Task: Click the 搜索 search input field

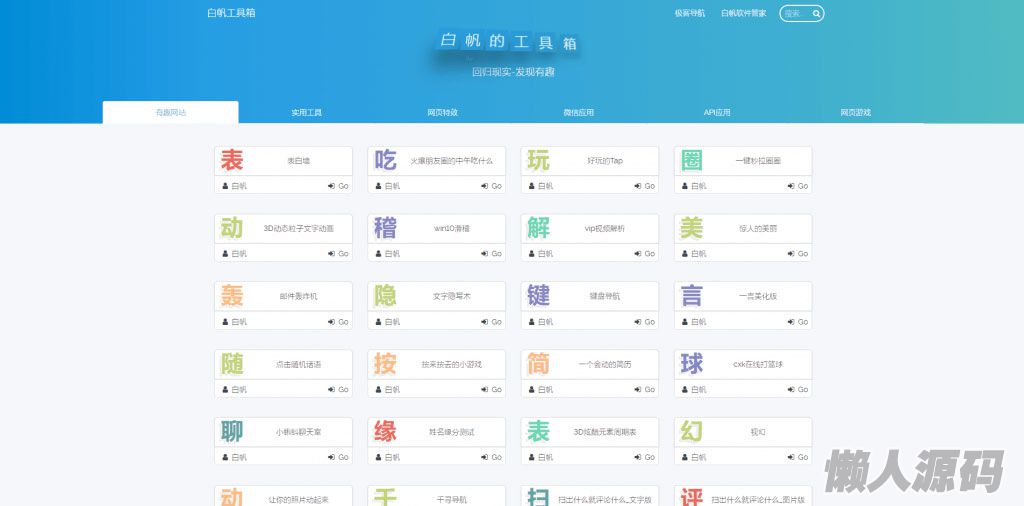Action: pos(795,14)
